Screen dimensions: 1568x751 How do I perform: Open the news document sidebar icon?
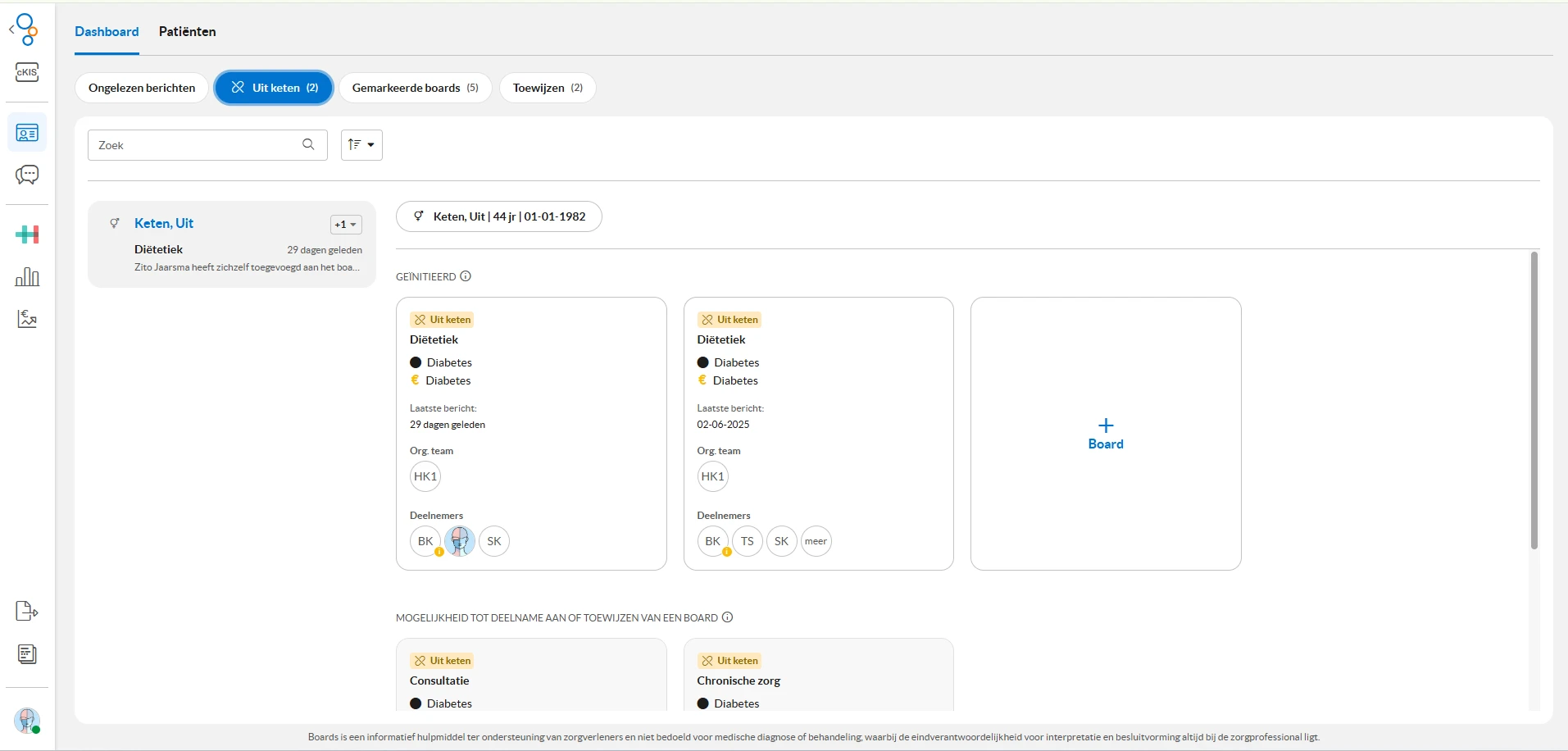pyautogui.click(x=27, y=654)
